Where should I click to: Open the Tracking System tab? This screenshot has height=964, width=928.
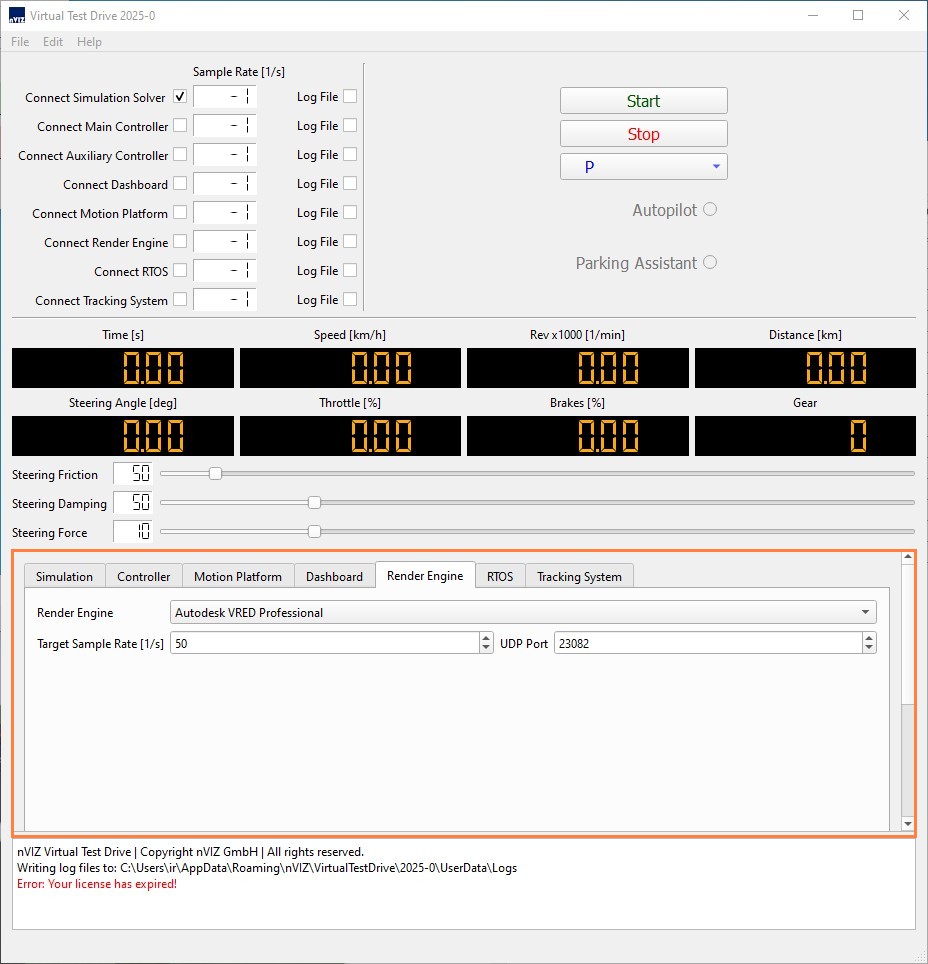[579, 576]
